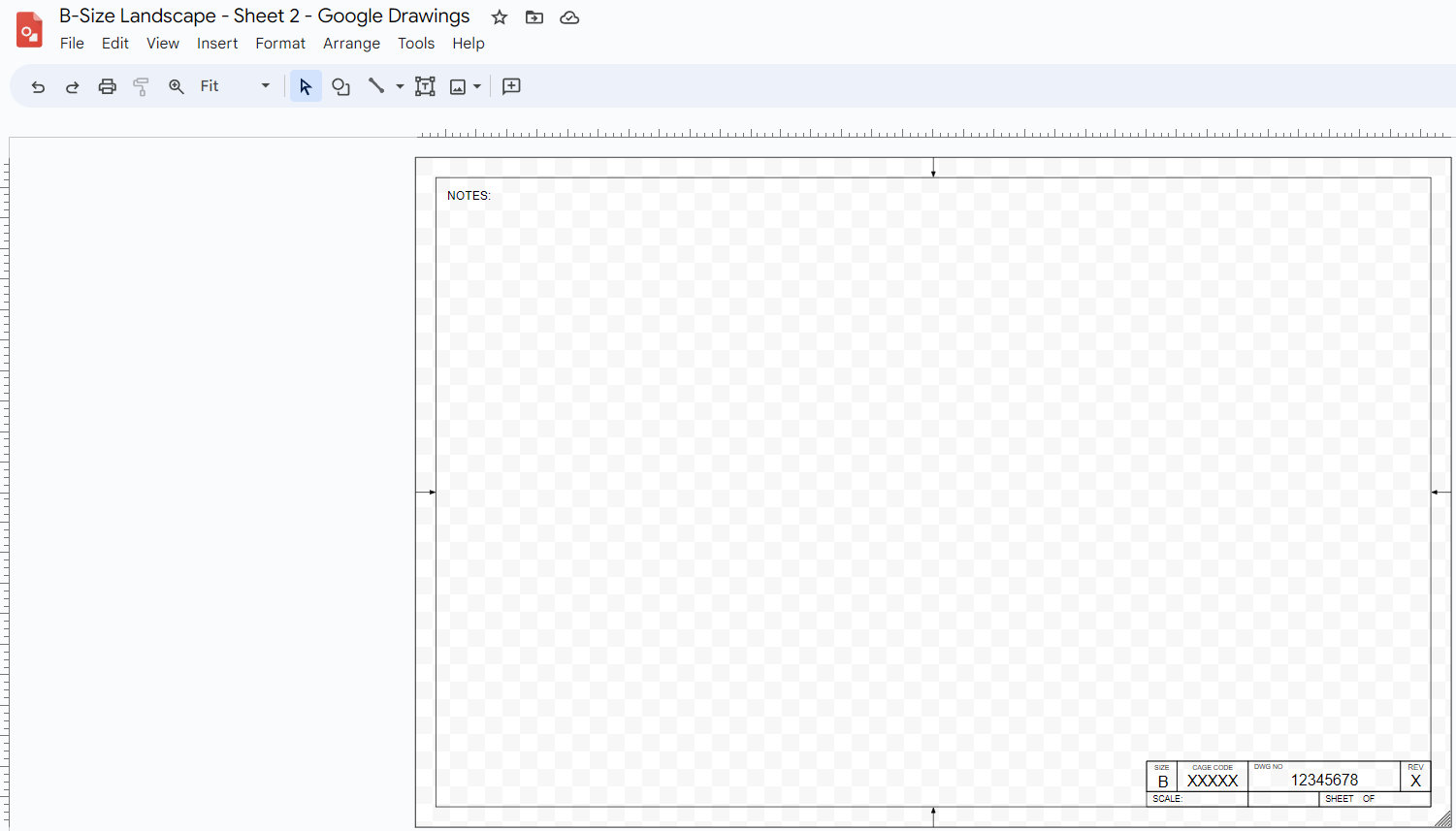1456x831 pixels.
Task: Expand the line type dropdown arrow
Action: (x=400, y=86)
